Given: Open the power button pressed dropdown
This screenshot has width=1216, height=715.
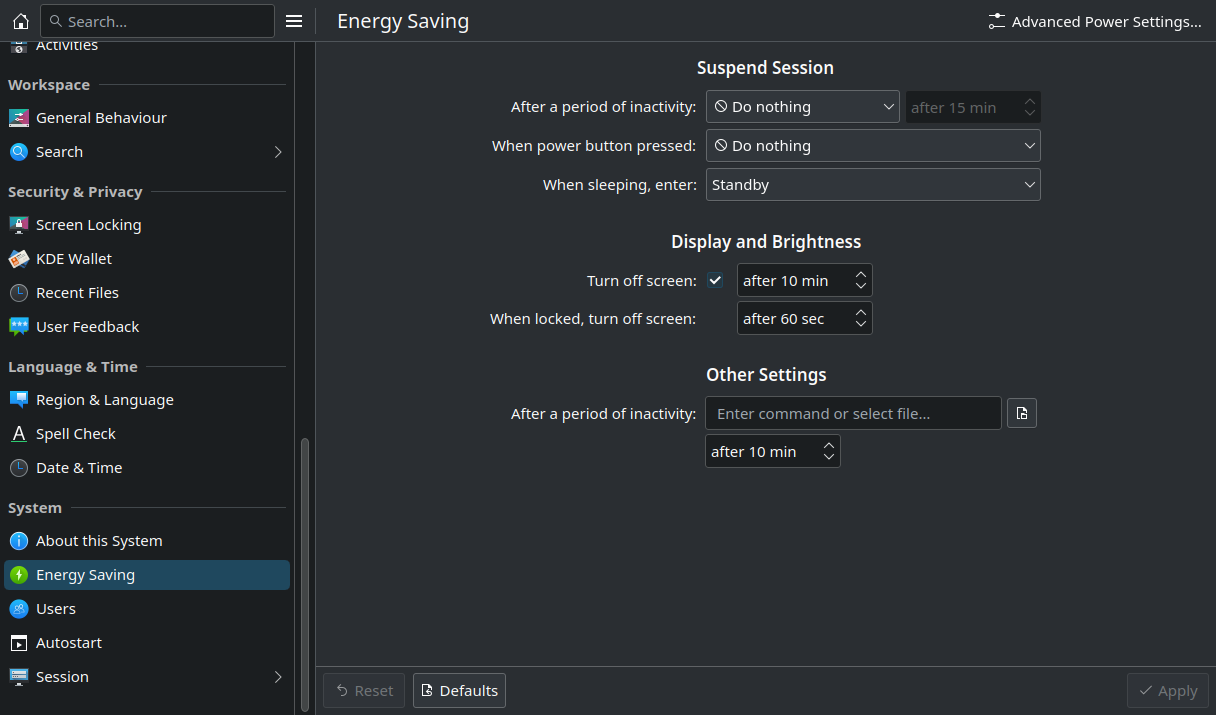Looking at the screenshot, I should pos(873,146).
